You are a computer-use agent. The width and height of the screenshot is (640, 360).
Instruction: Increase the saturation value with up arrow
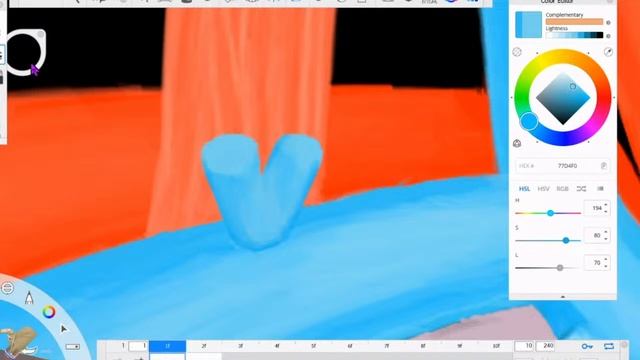(606, 232)
